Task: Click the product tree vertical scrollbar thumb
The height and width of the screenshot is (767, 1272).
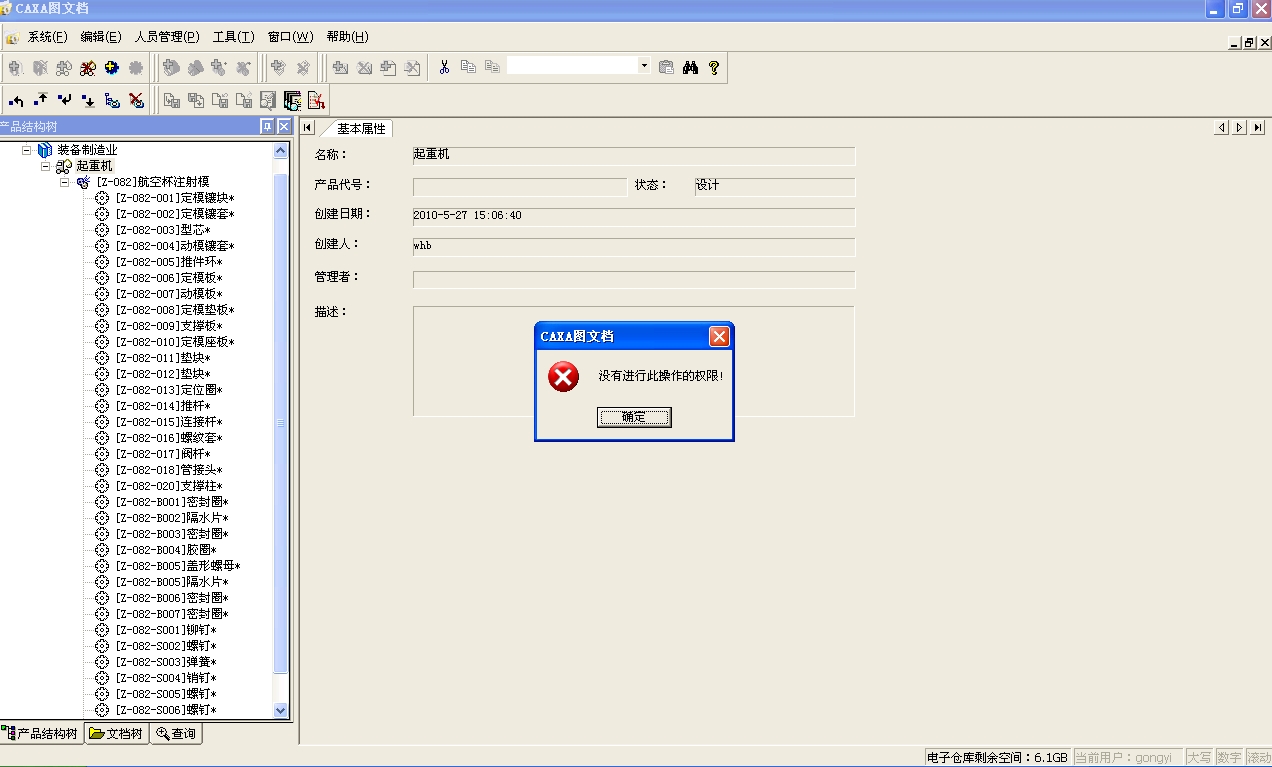Action: [x=280, y=423]
